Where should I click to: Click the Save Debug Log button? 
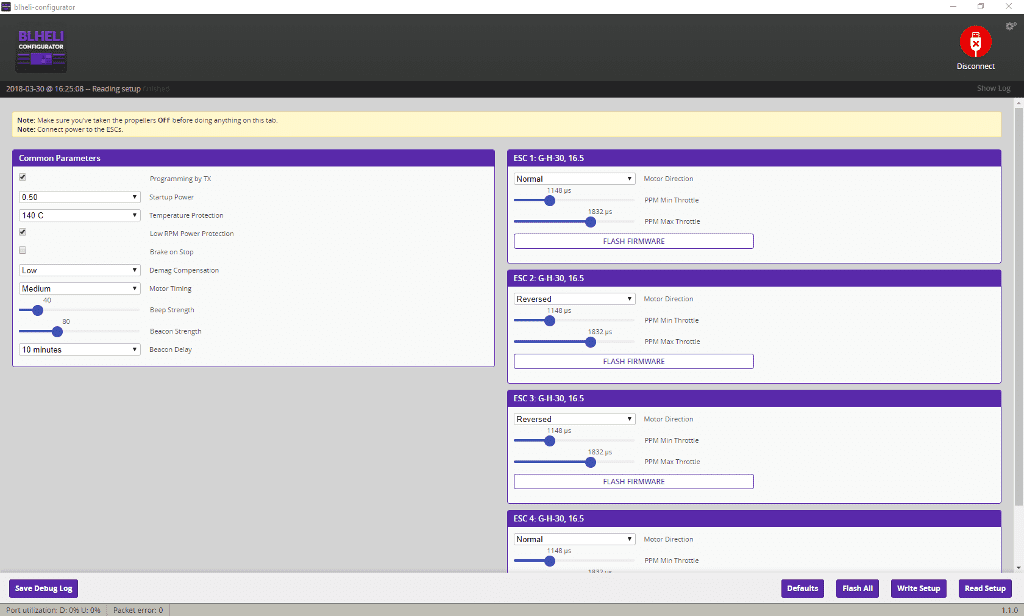pos(43,588)
